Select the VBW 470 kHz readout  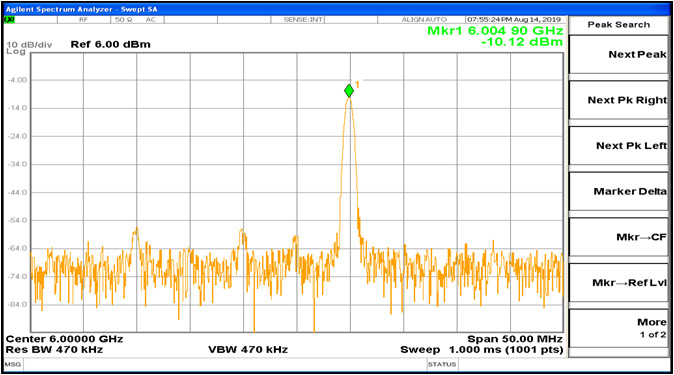click(x=248, y=350)
